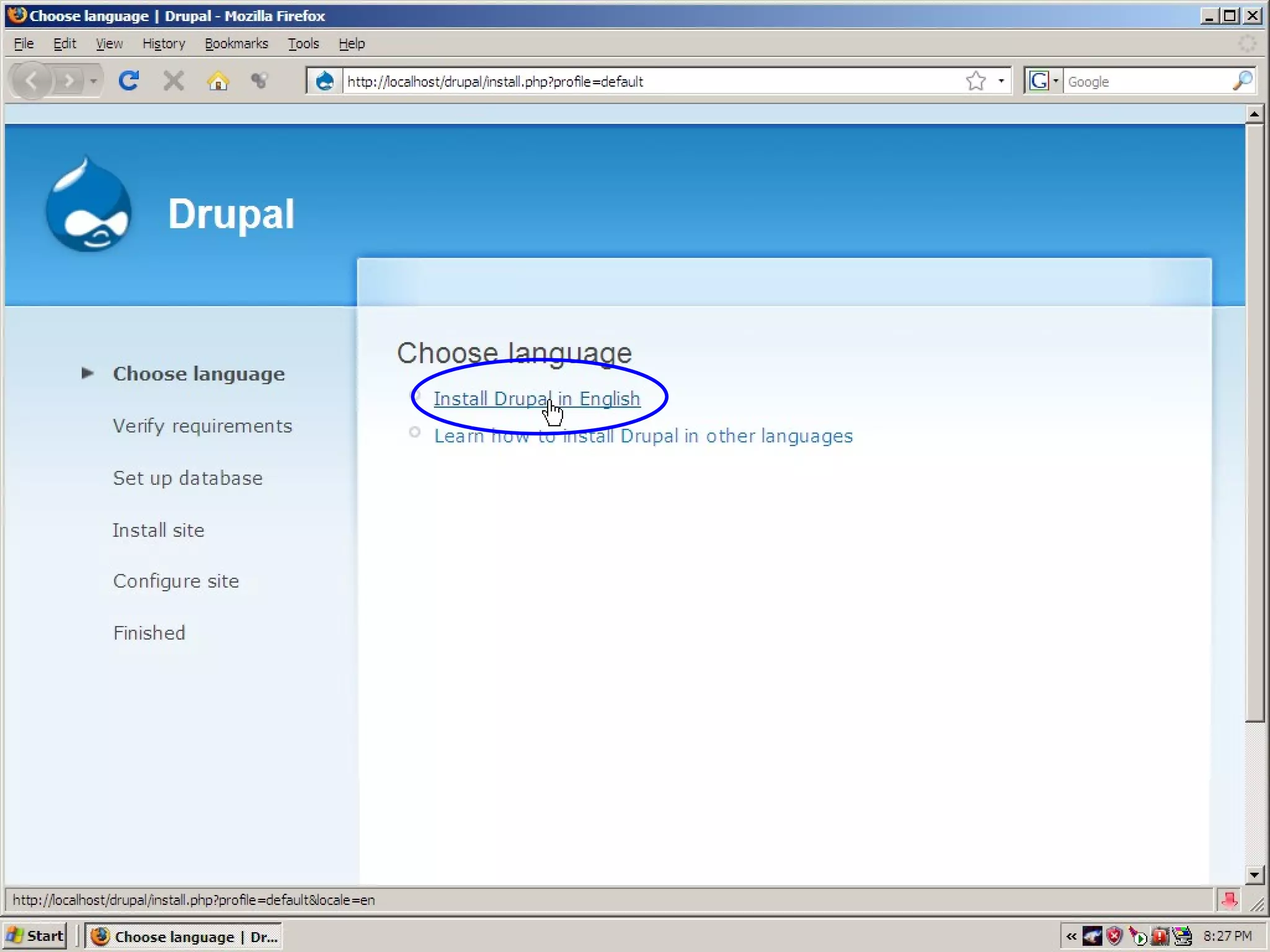Click the Back navigation arrow
This screenshot has width=1270, height=952.
[31, 81]
